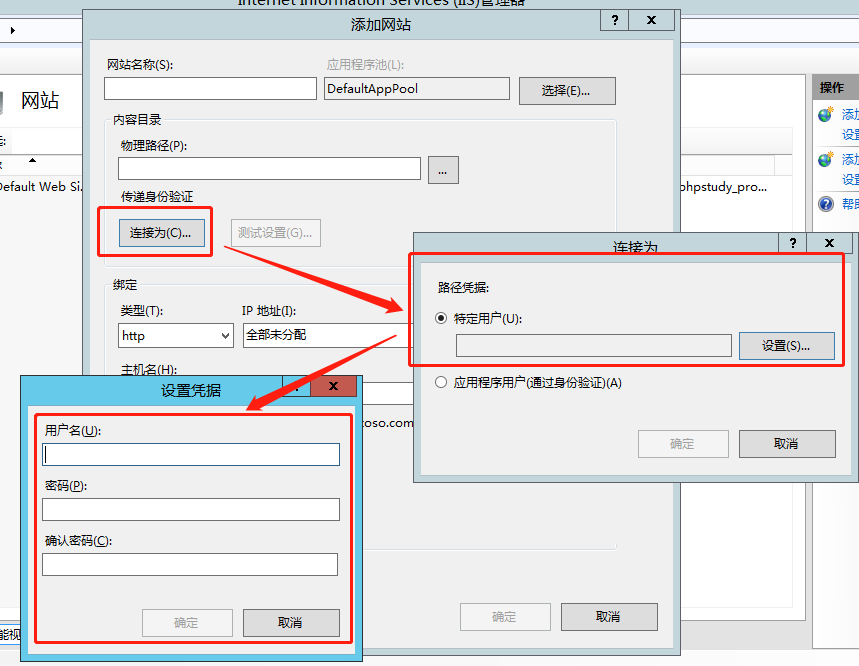The image size is (859, 666).
Task: Click the second globe icon in the 操作 pane
Action: [x=823, y=156]
